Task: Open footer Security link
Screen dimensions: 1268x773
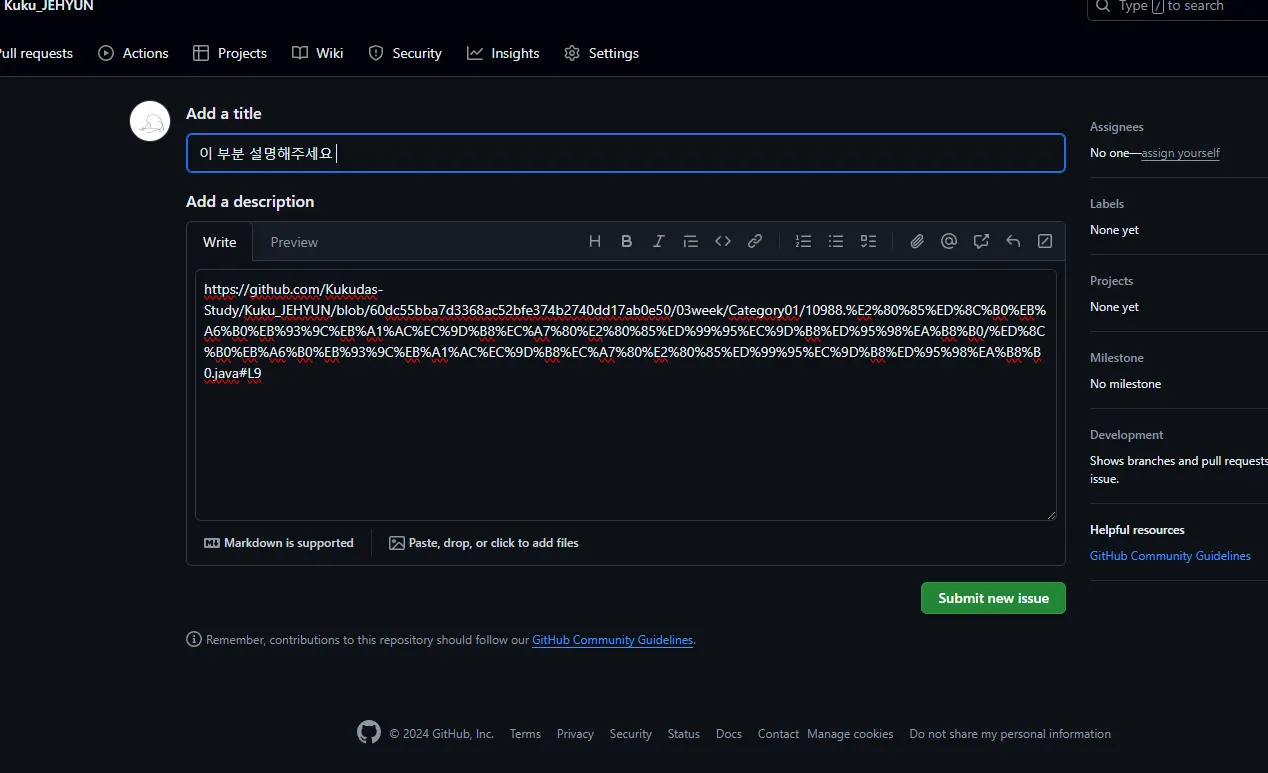Action: [631, 734]
